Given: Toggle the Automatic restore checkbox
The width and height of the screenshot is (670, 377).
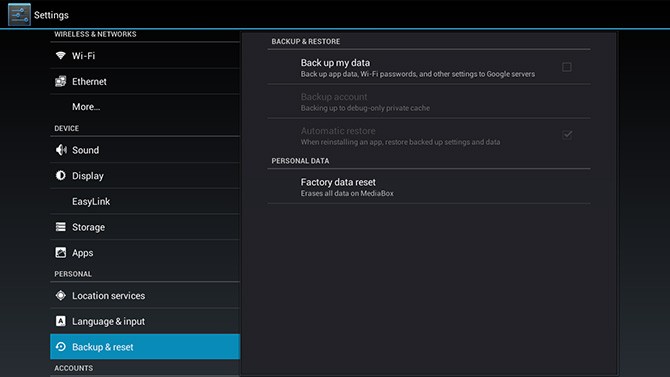Looking at the screenshot, I should [567, 135].
